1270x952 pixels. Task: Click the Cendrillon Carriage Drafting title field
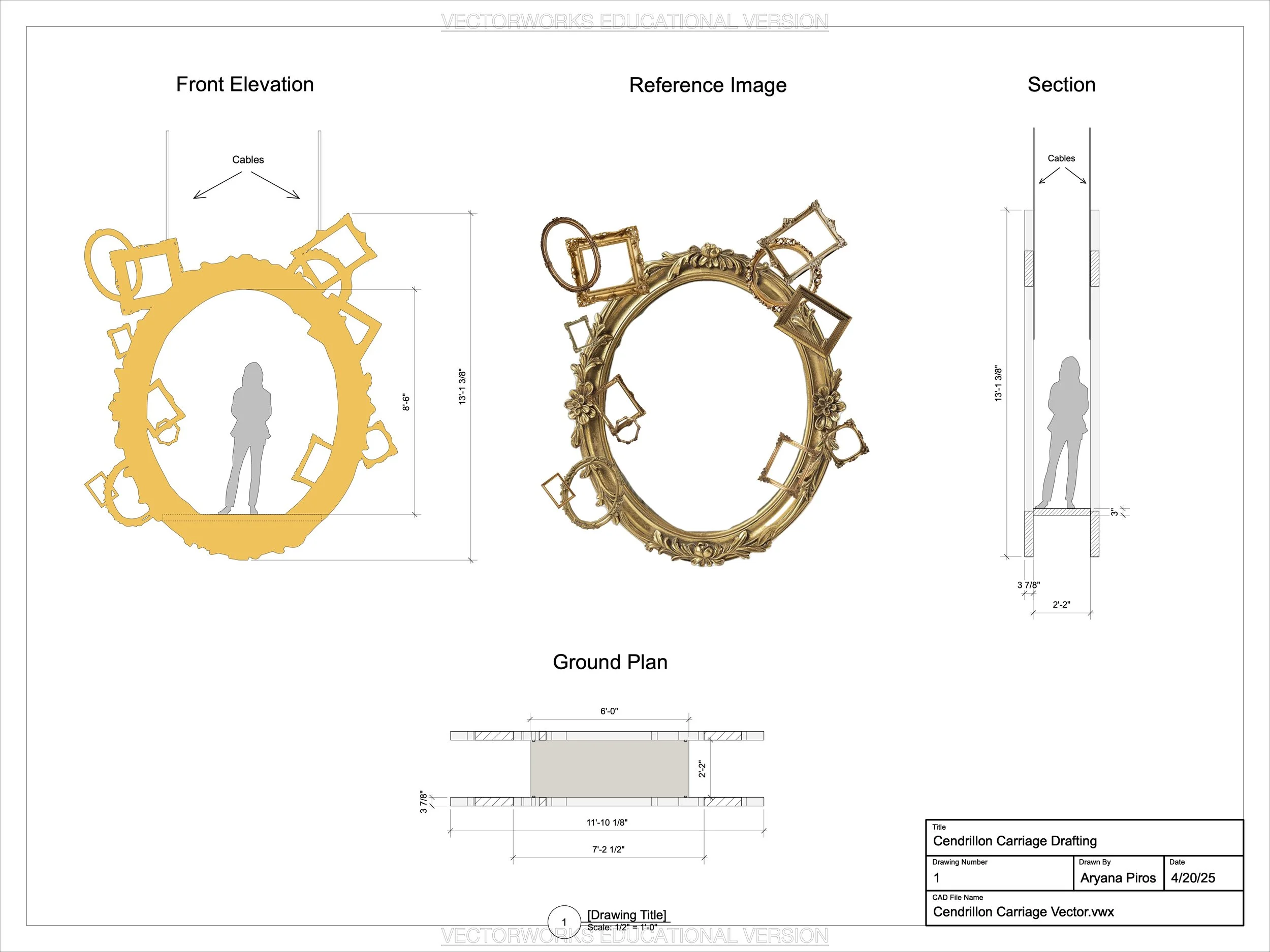coord(1014,841)
